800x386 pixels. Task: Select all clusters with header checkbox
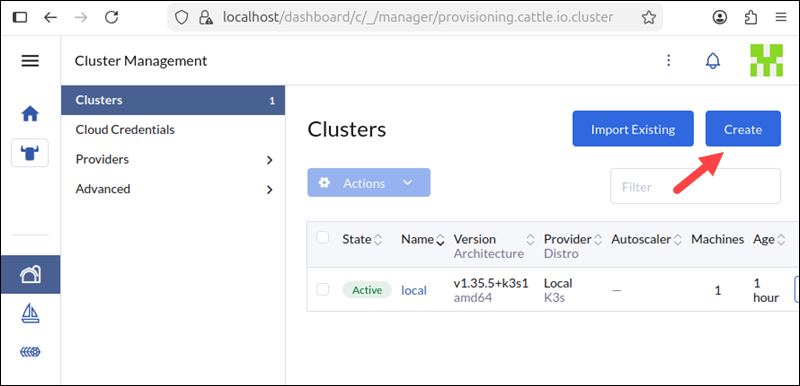click(x=322, y=238)
